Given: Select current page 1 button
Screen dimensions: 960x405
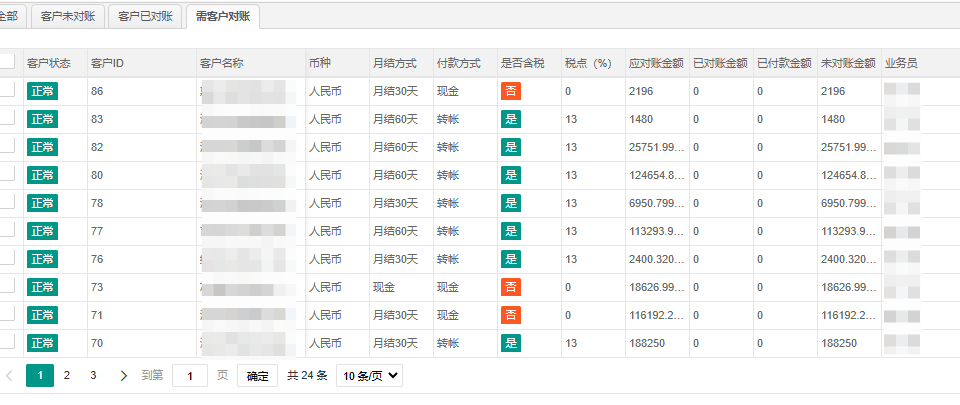Looking at the screenshot, I should 40,376.
